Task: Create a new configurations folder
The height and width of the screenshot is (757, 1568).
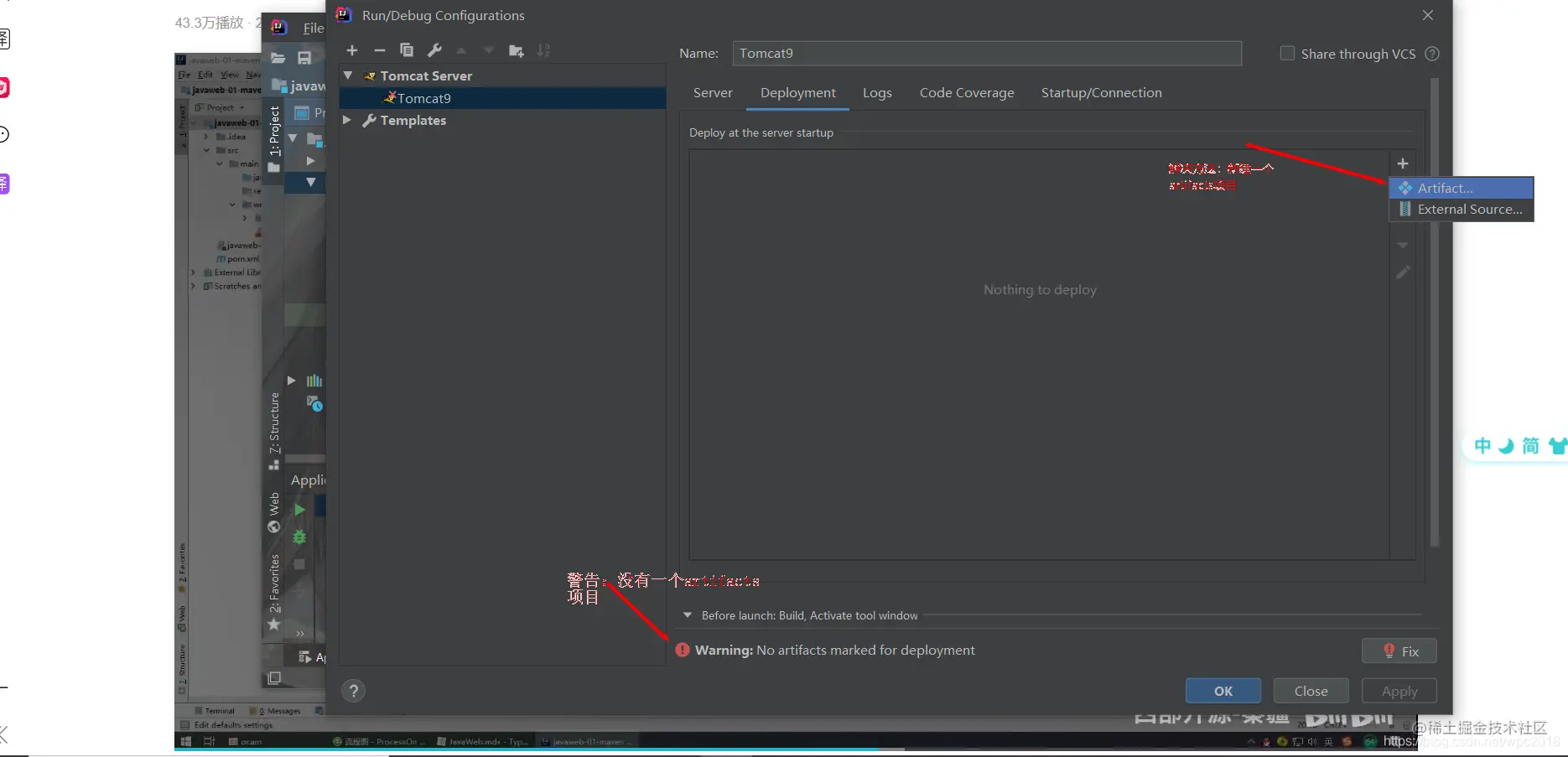Action: click(x=517, y=50)
